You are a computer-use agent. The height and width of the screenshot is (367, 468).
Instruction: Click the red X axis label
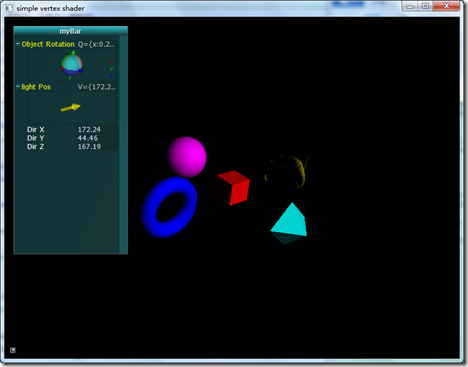tap(111, 62)
